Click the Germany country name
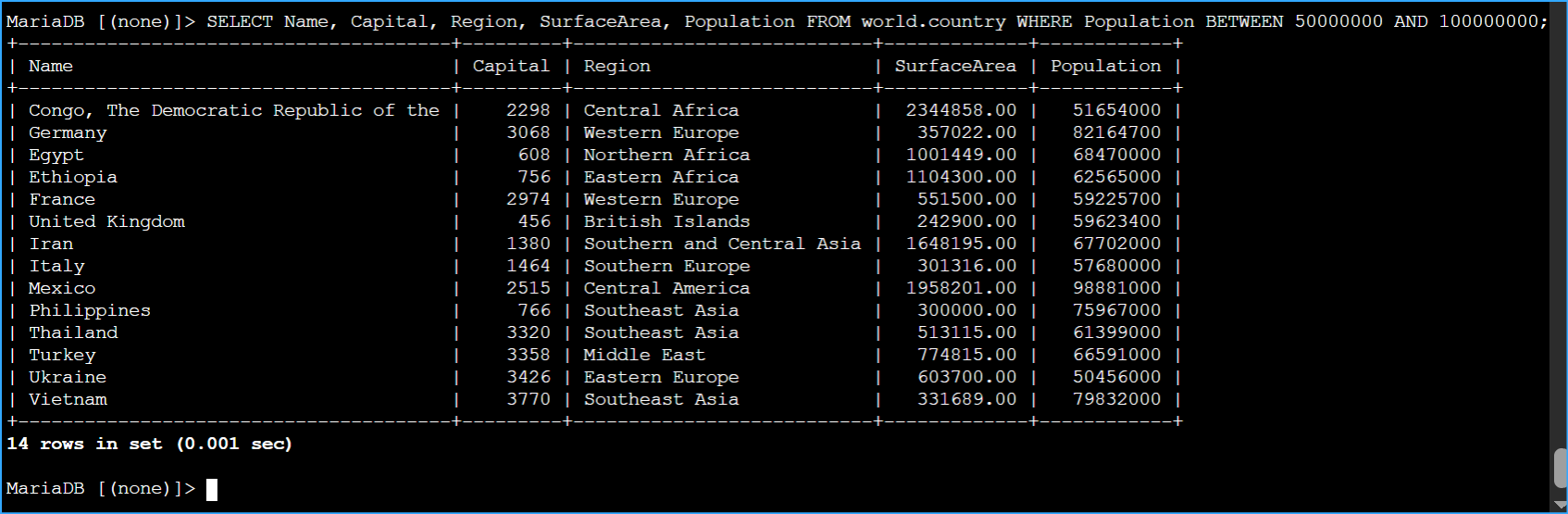 pos(68,132)
